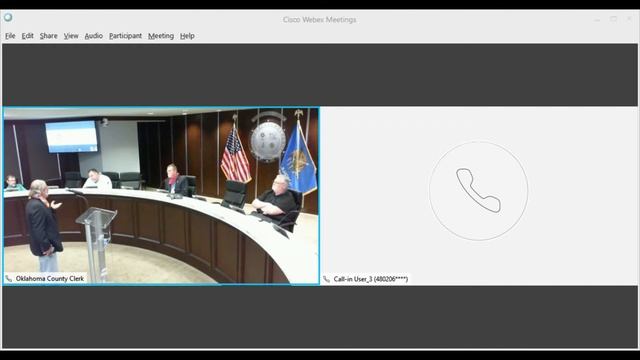Click phone icon beside Call-in User_3 label
640x360 pixels.
tap(326, 279)
